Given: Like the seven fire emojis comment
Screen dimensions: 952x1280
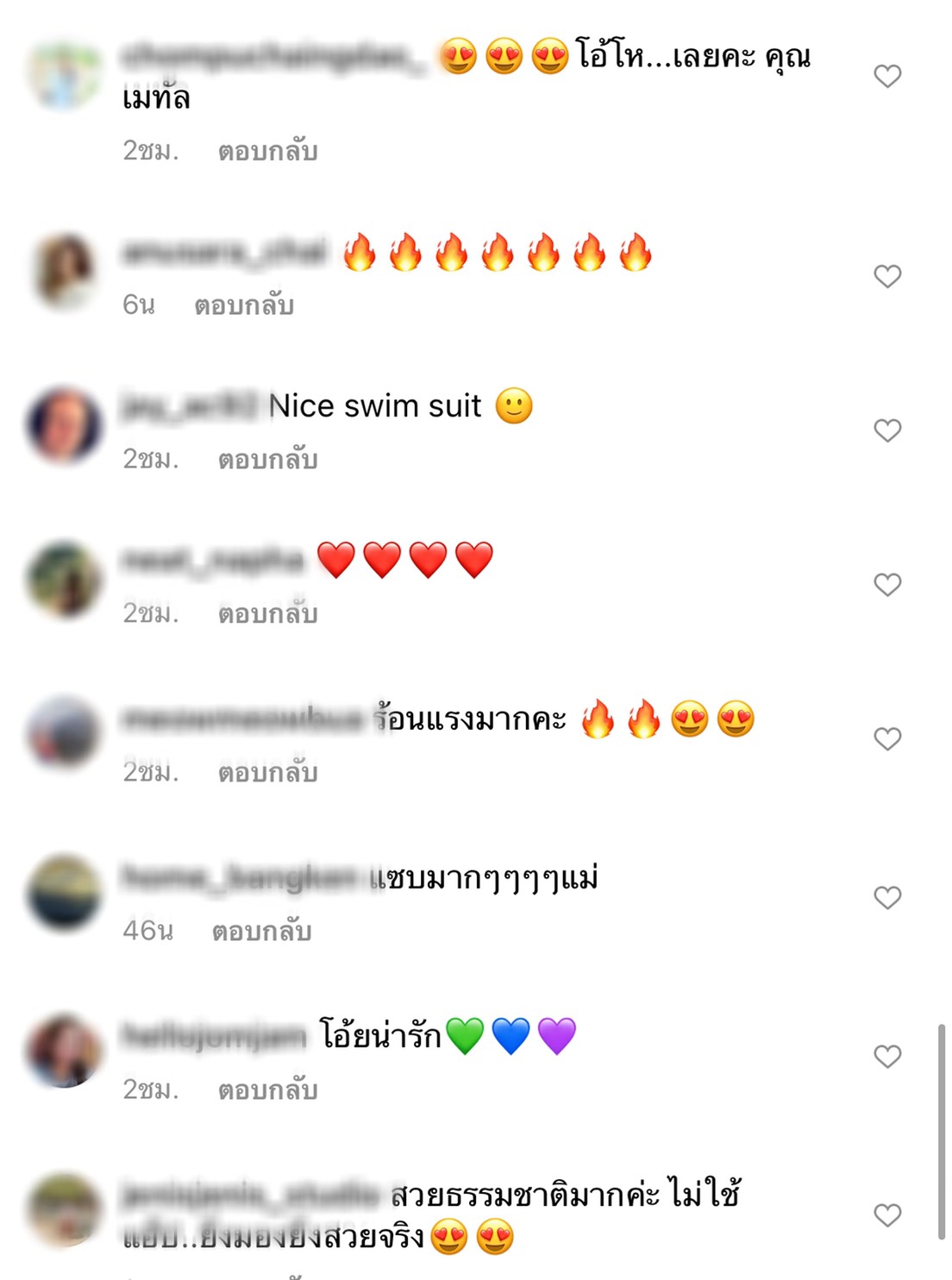Looking at the screenshot, I should [x=887, y=276].
